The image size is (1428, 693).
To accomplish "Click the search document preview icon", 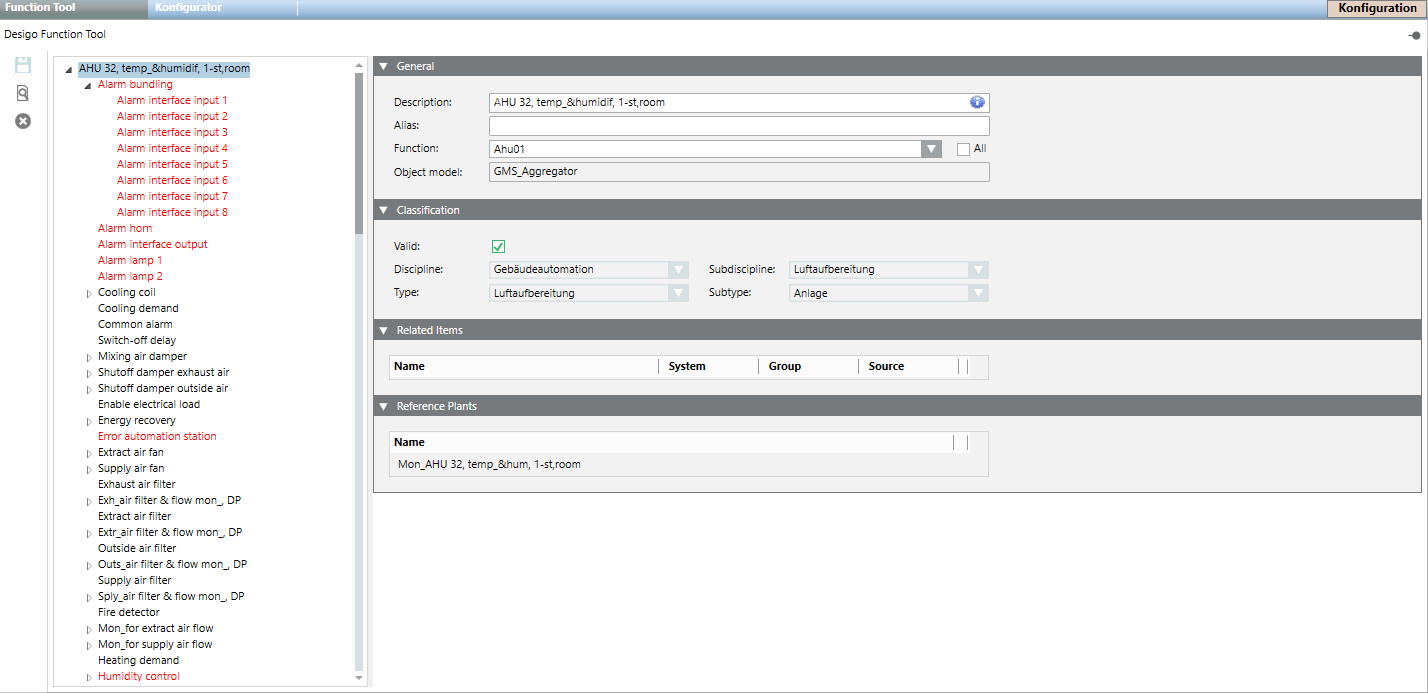I will [x=22, y=93].
